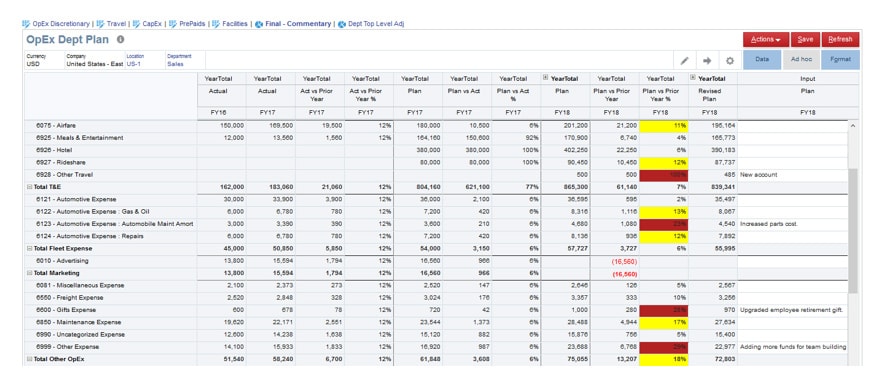Click the scroll up arrow
This screenshot has height=383, width=880.
coord(853,126)
